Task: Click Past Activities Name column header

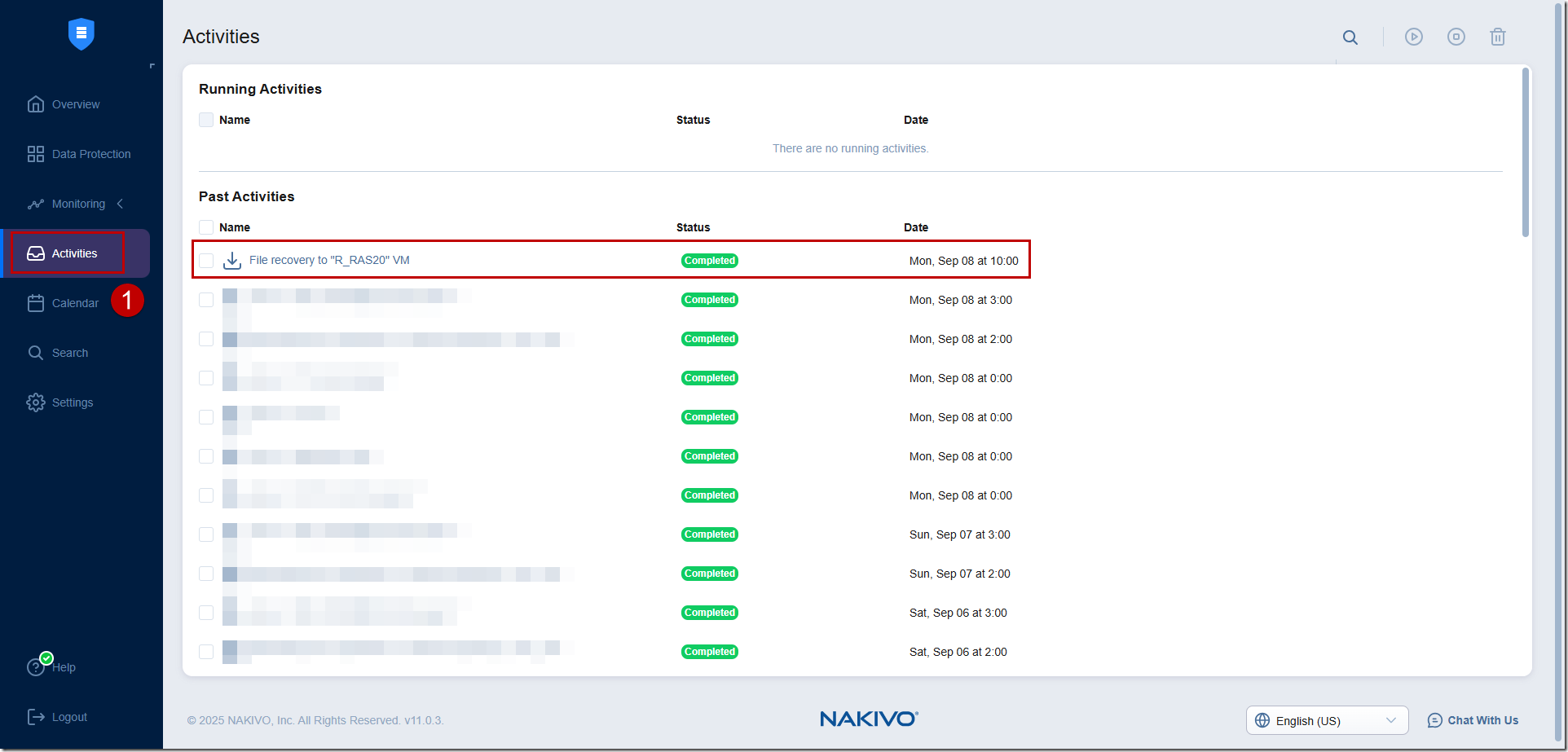Action: [x=235, y=227]
